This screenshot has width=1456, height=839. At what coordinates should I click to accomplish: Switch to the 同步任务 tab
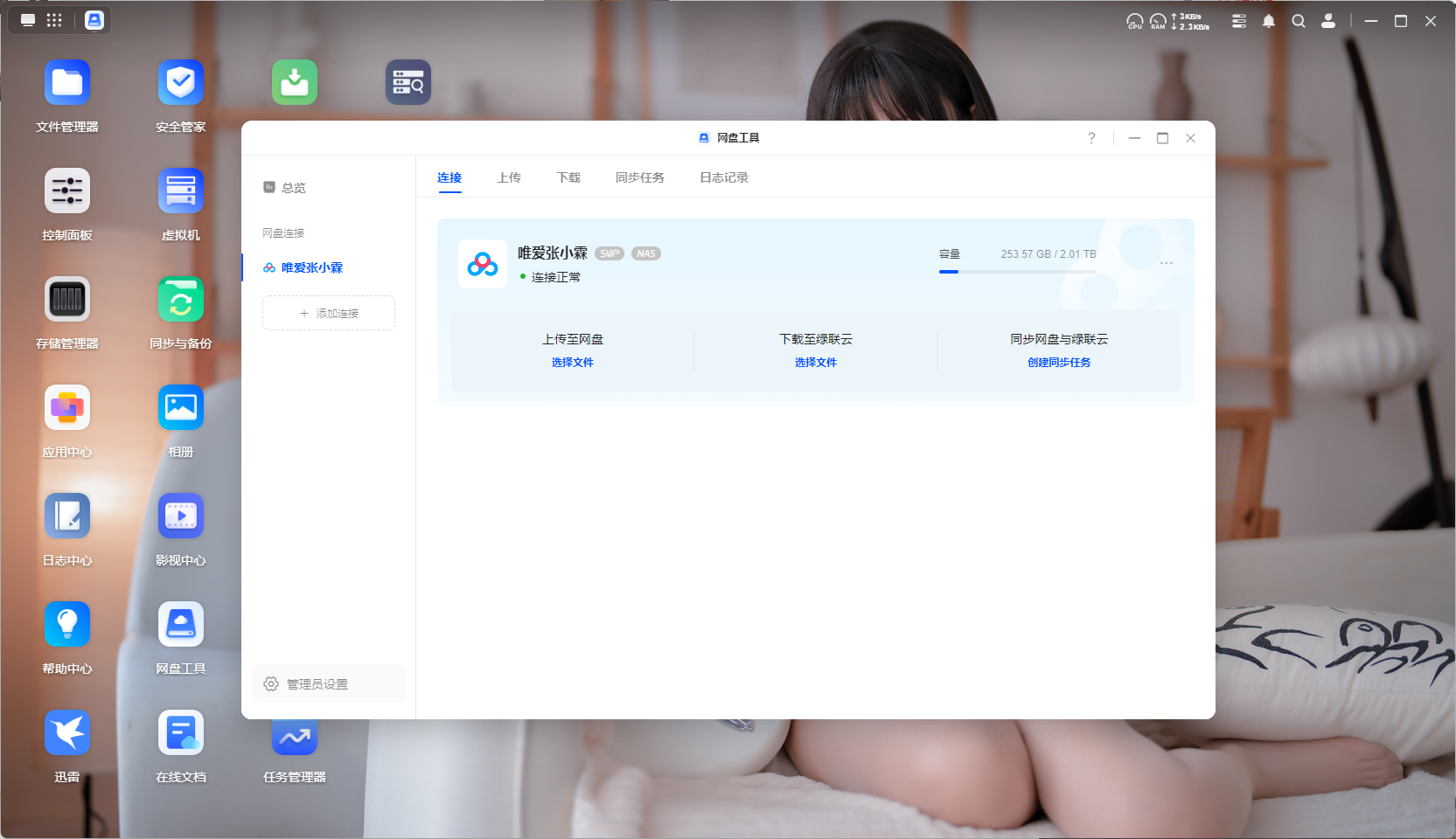[640, 177]
